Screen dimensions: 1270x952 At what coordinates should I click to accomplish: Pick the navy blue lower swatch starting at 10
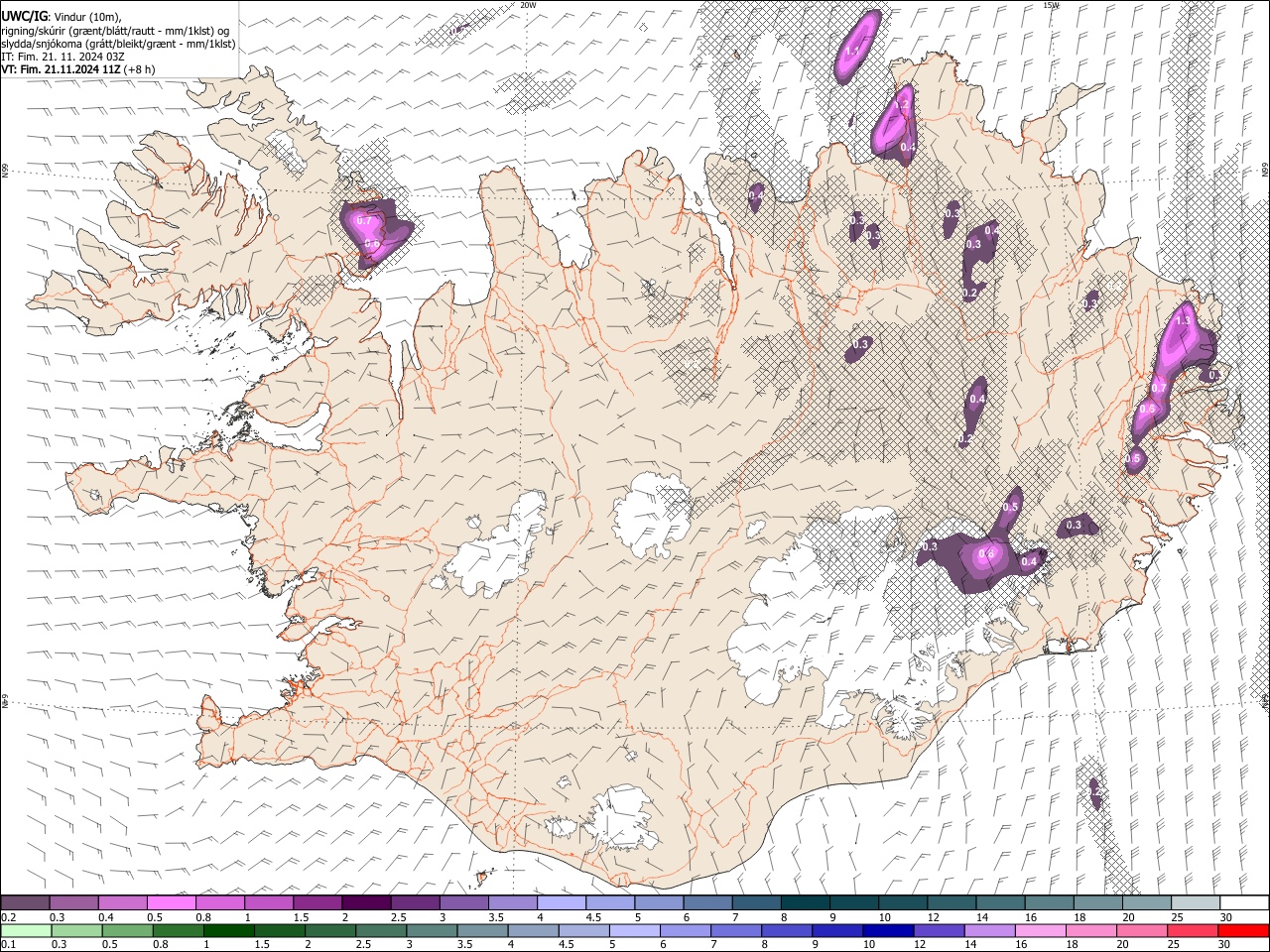click(x=886, y=930)
